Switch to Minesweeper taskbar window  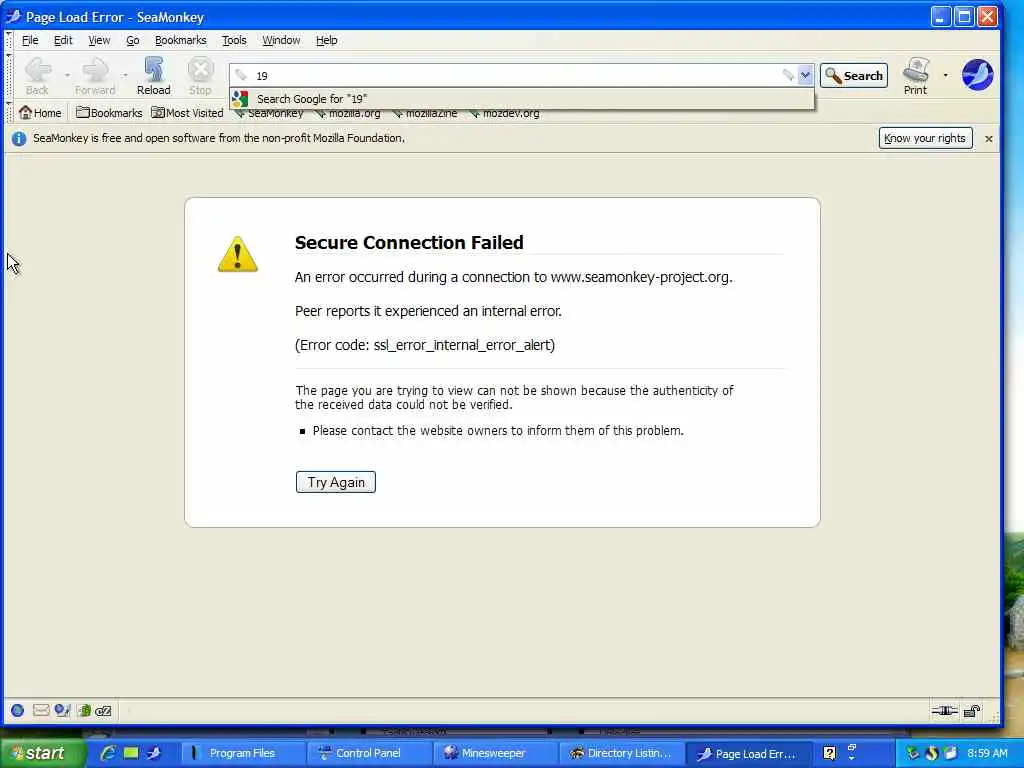tap(495, 753)
